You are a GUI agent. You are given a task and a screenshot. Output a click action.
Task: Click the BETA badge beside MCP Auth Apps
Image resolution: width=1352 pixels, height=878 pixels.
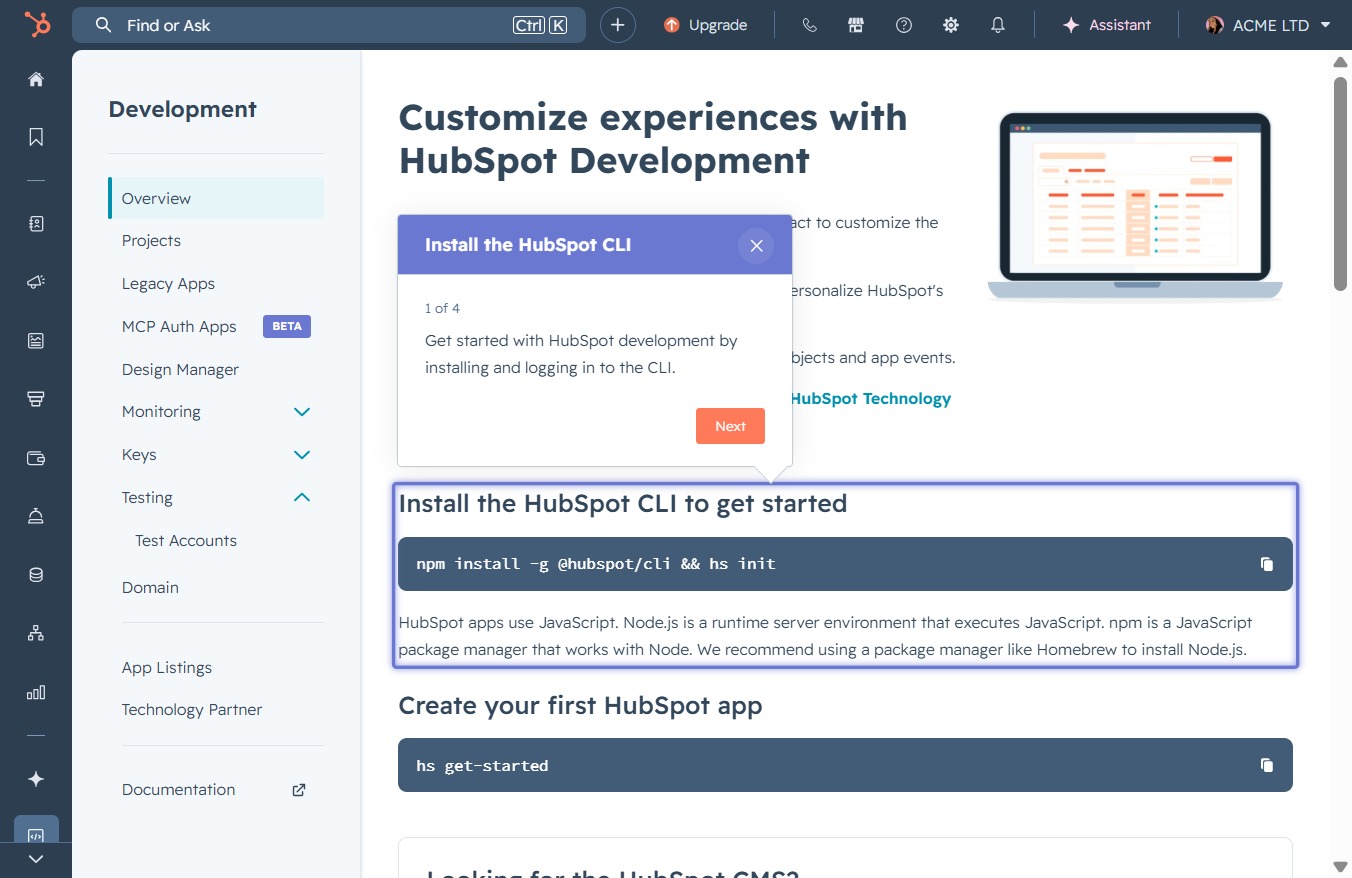(x=287, y=326)
